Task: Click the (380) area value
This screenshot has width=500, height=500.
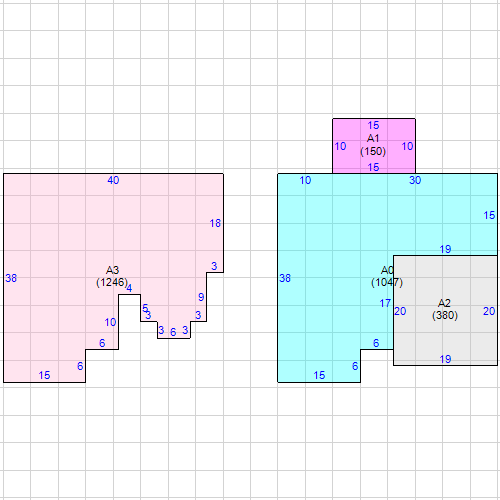Action: coord(445,315)
